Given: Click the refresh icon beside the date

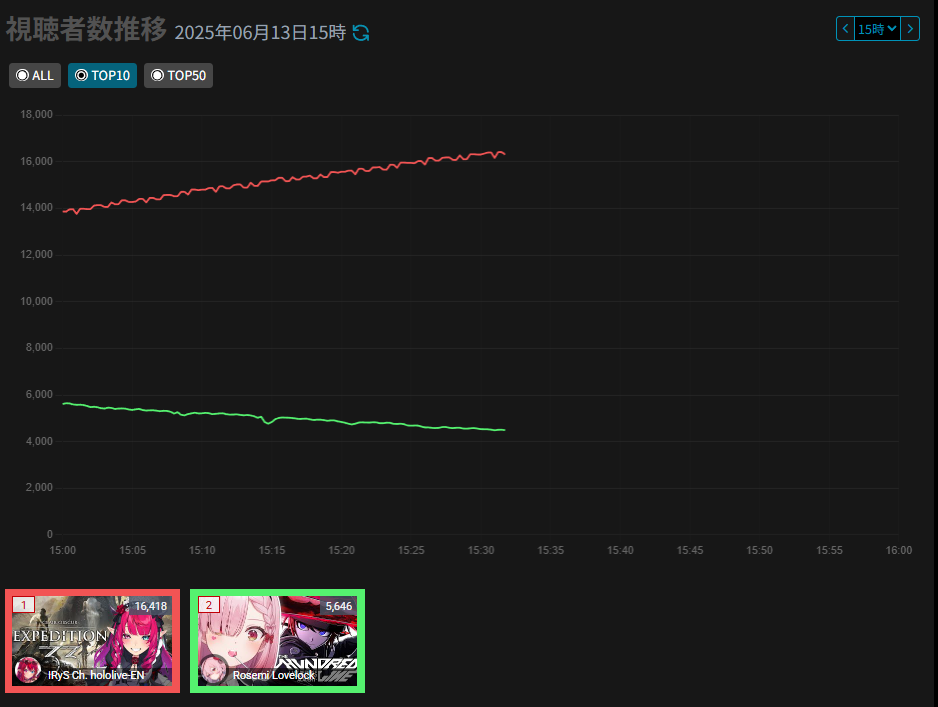Looking at the screenshot, I should click(361, 33).
